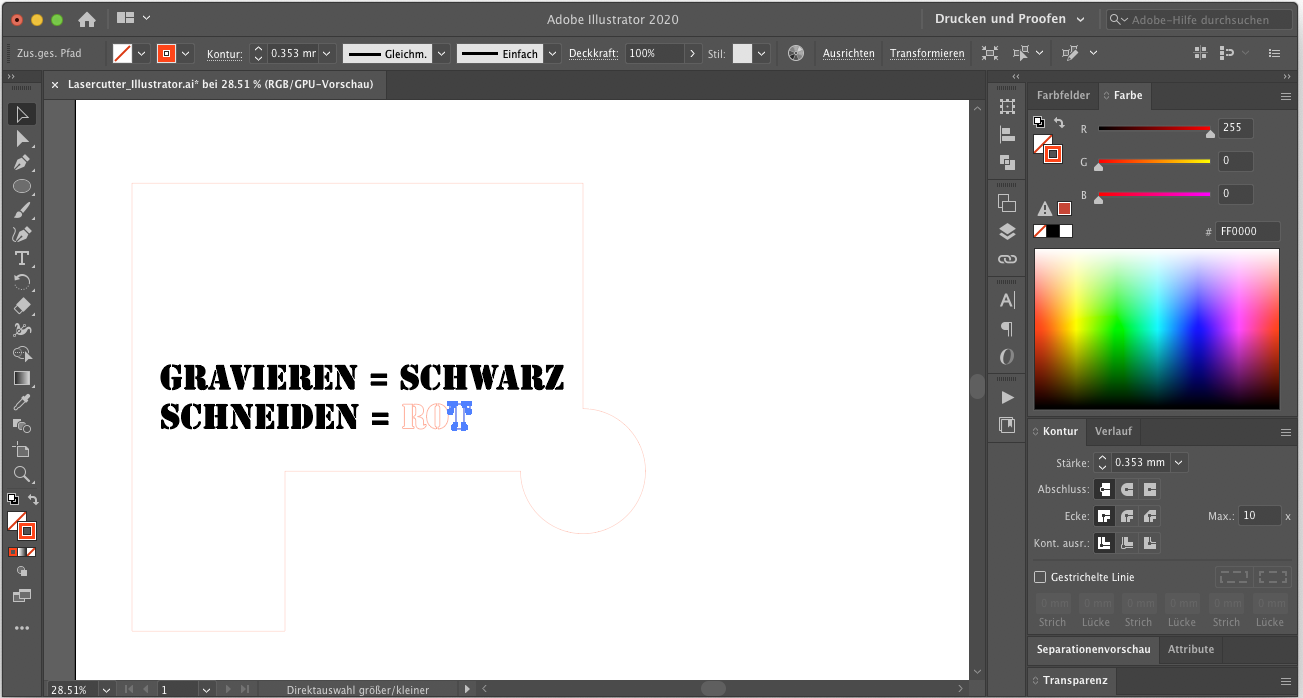Switch to the Farbfelder tab
This screenshot has height=698, width=1303.
pos(1063,96)
